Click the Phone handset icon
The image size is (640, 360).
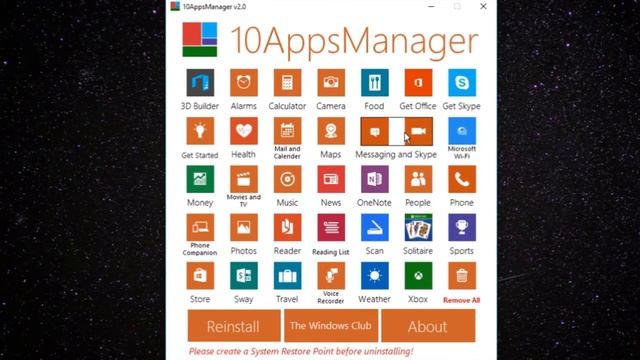pos(462,179)
